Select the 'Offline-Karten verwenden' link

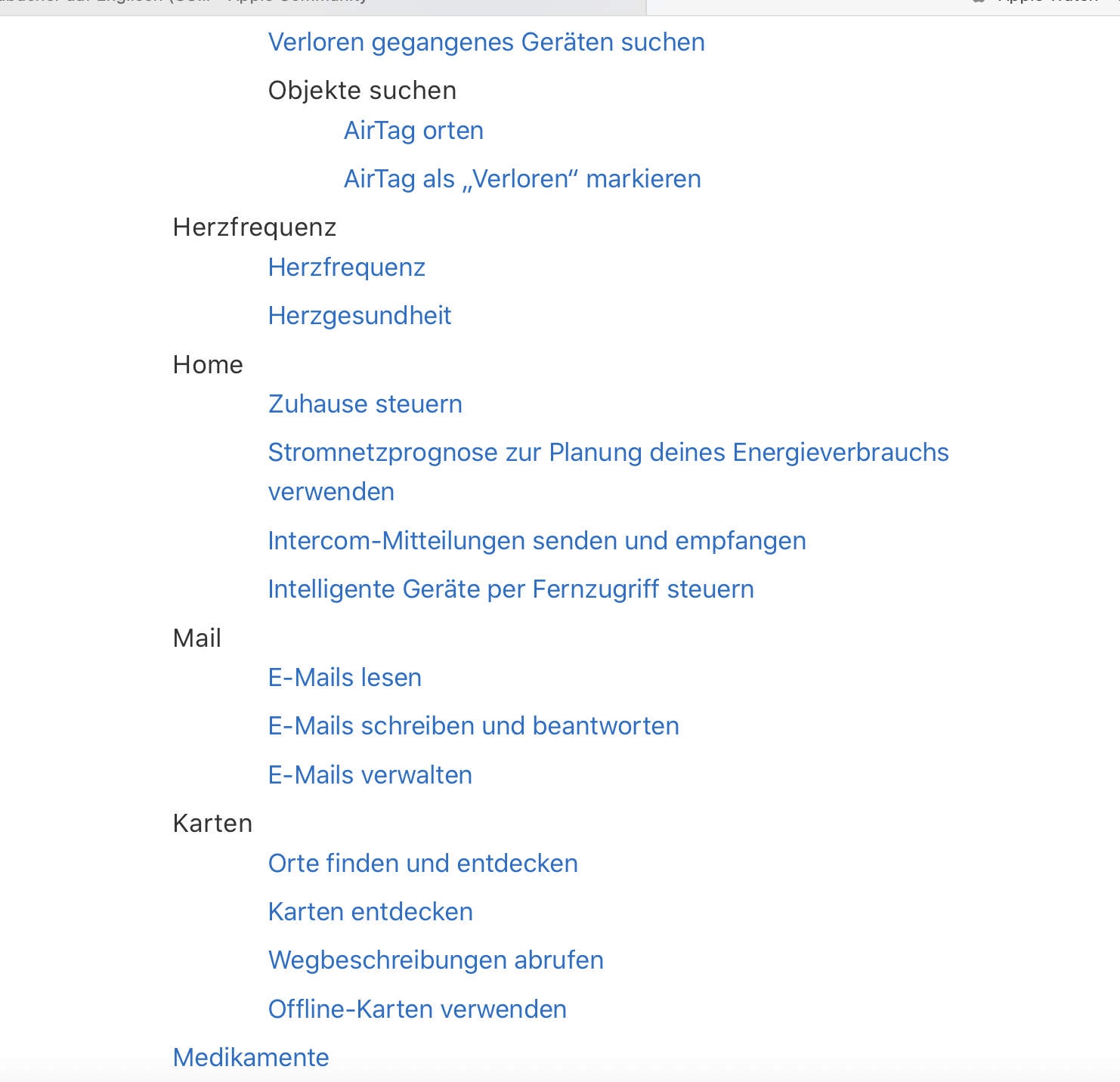(x=417, y=1009)
